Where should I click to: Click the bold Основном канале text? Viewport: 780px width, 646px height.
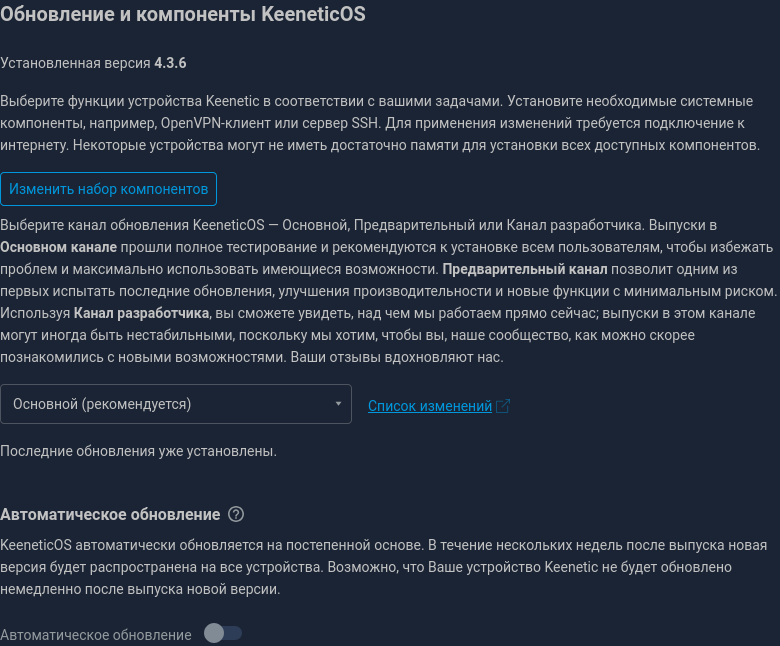tap(59, 247)
